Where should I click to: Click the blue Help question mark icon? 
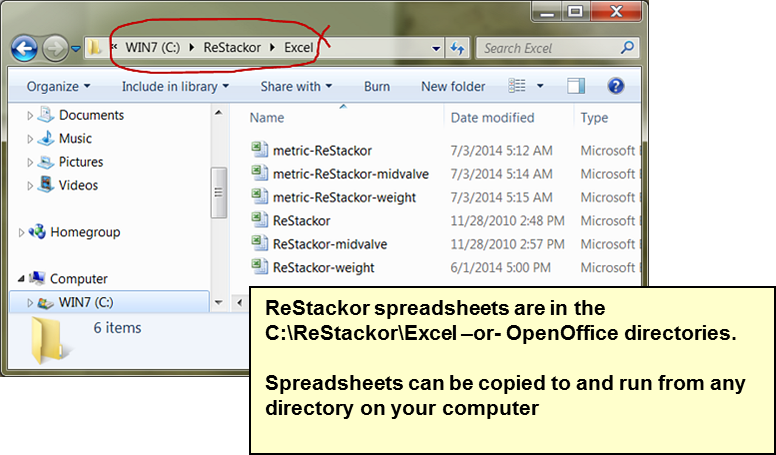coord(615,86)
